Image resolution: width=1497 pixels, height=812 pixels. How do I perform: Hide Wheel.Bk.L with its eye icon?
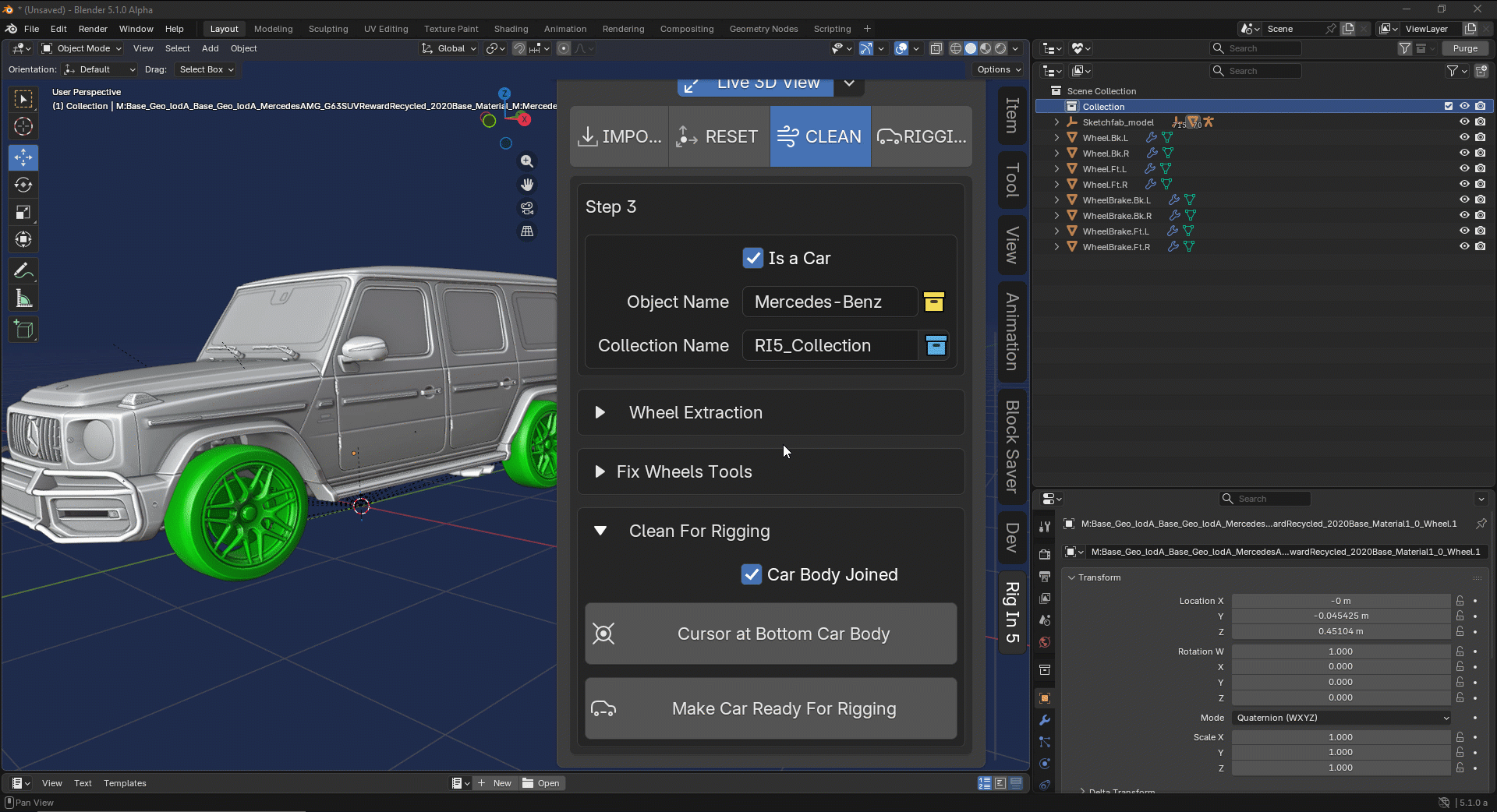click(1464, 137)
